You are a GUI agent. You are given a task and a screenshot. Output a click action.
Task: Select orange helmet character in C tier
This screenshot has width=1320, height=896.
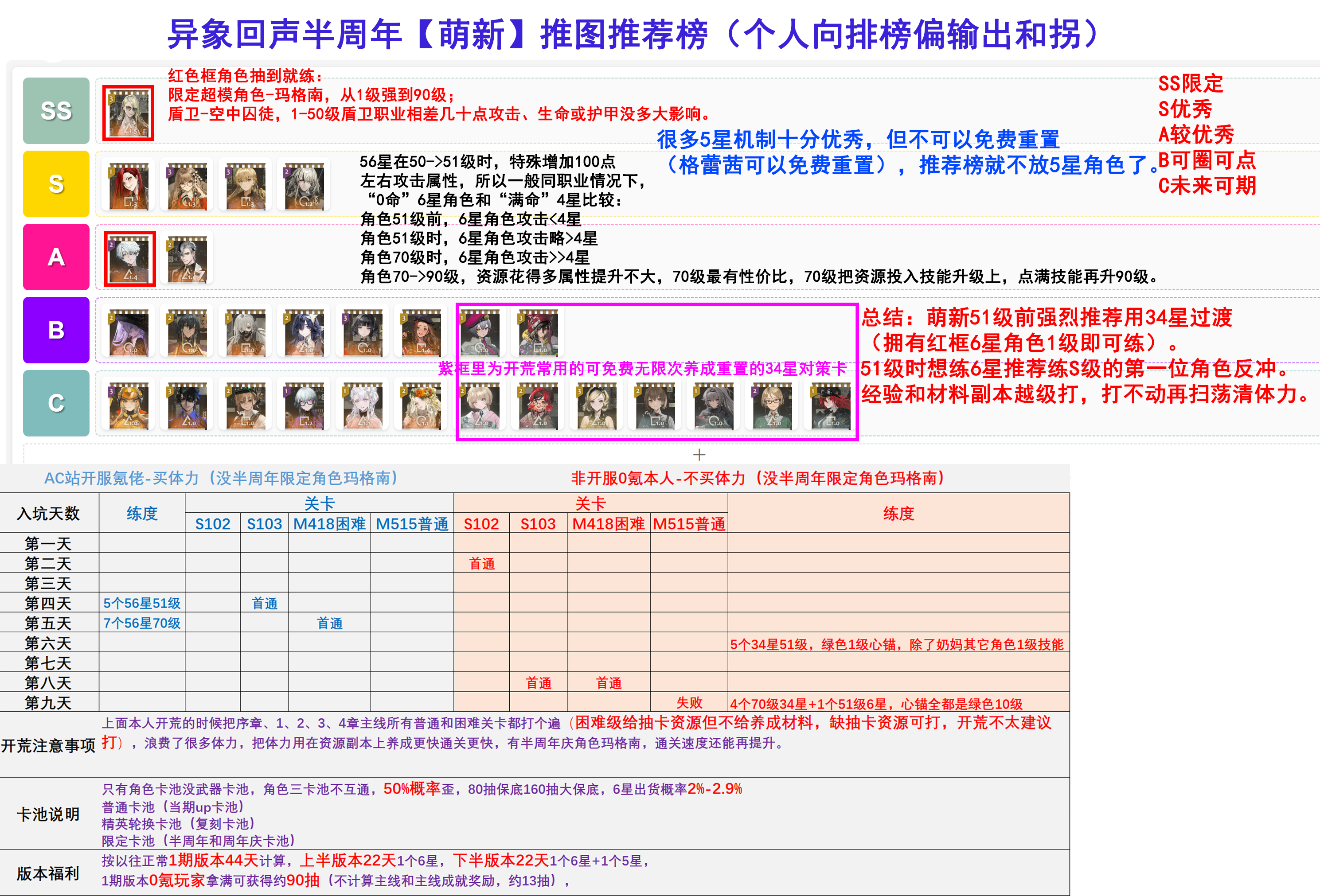coord(129,405)
